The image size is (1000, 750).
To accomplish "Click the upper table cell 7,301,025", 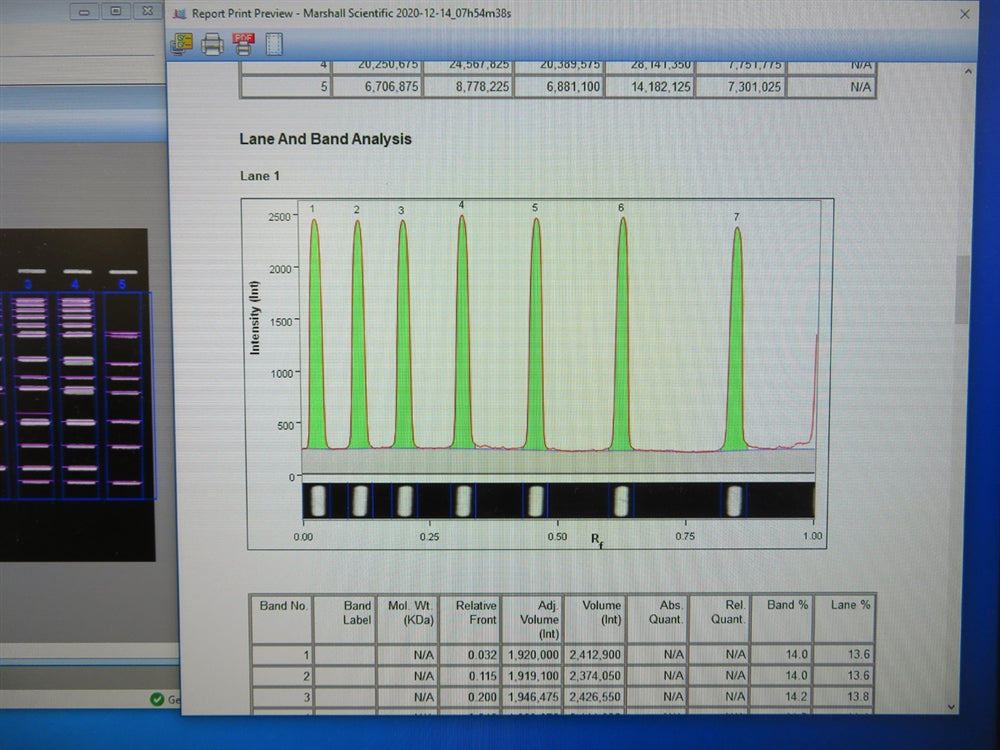I will point(740,87).
